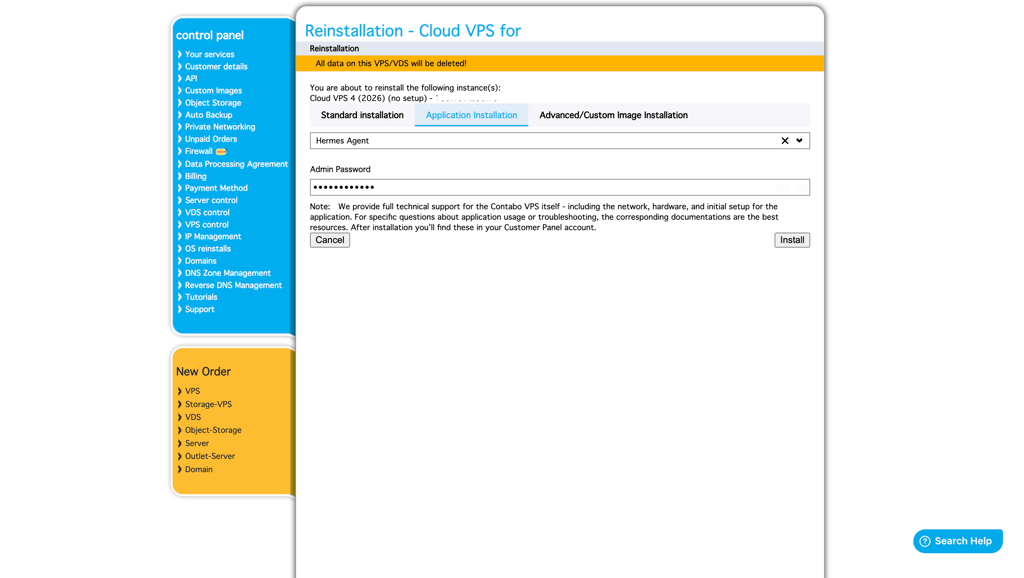Open the API page

point(191,78)
